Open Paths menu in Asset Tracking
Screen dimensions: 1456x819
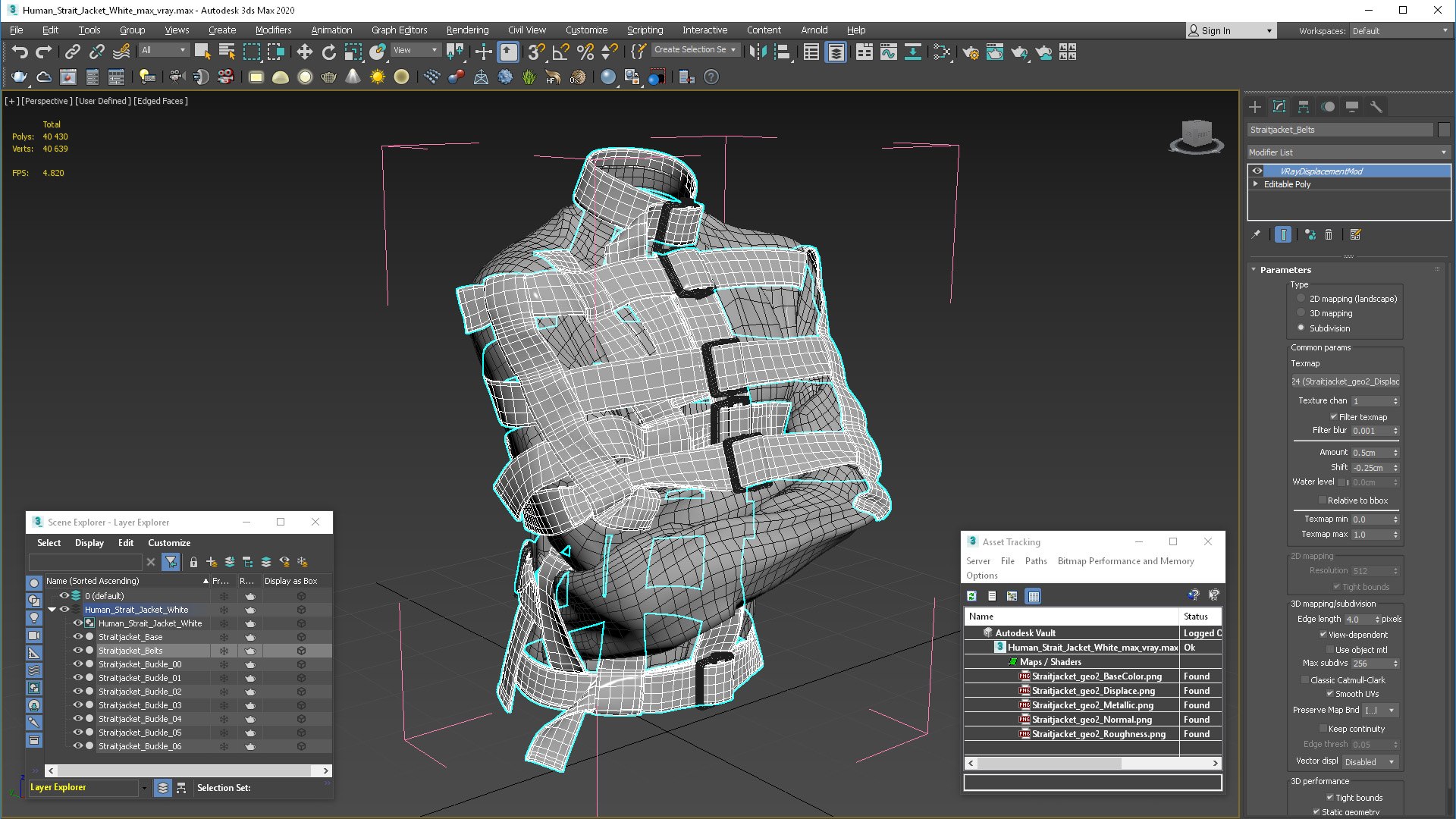(x=1035, y=561)
